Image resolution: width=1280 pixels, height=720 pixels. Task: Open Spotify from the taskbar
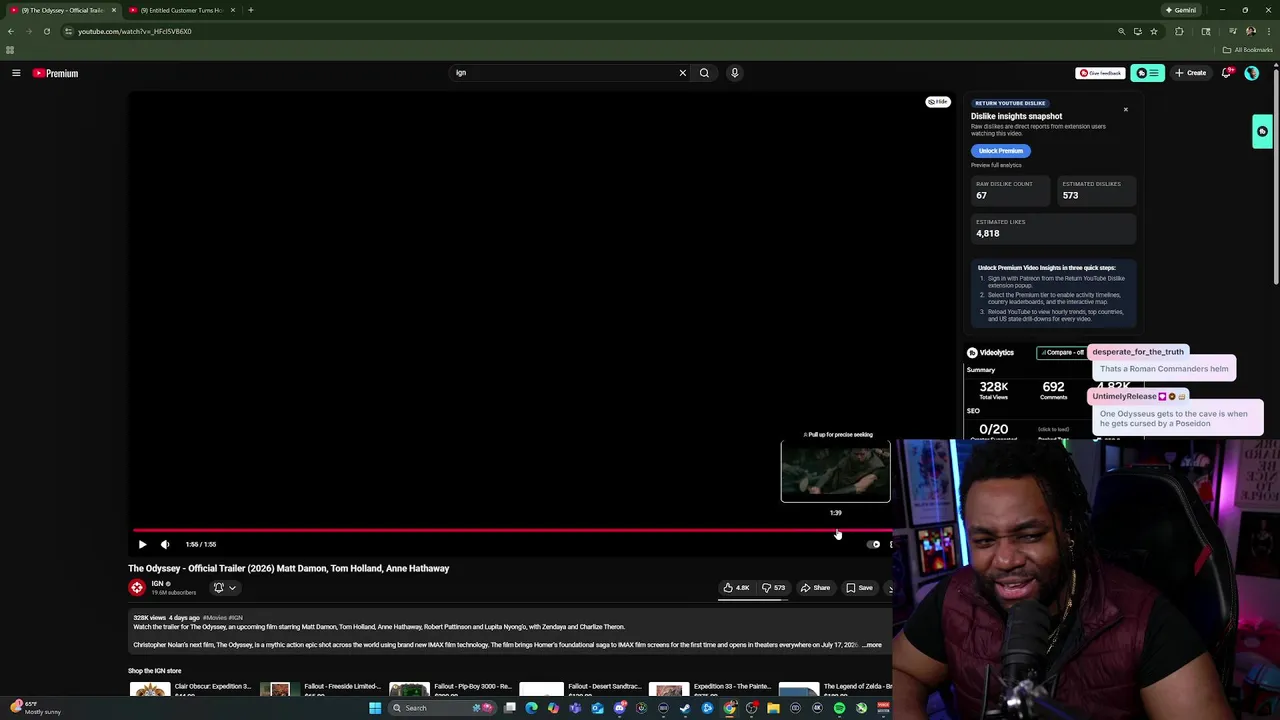839,708
